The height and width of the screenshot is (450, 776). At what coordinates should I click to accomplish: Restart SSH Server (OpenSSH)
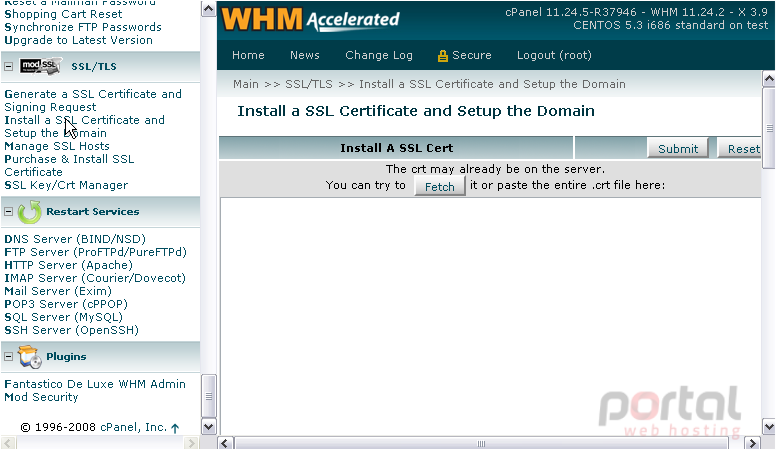pyautogui.click(x=71, y=330)
